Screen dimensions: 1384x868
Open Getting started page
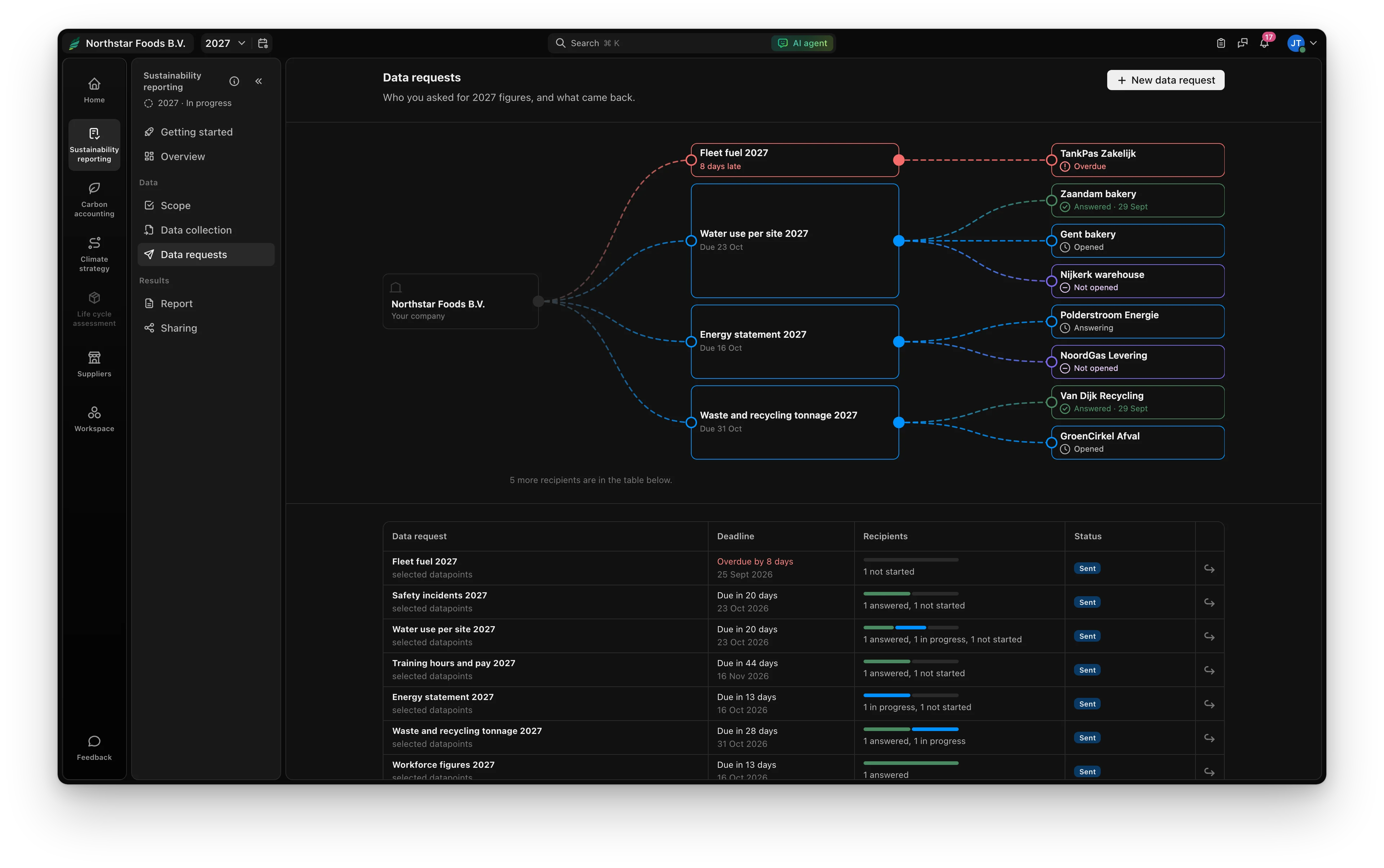(206, 132)
